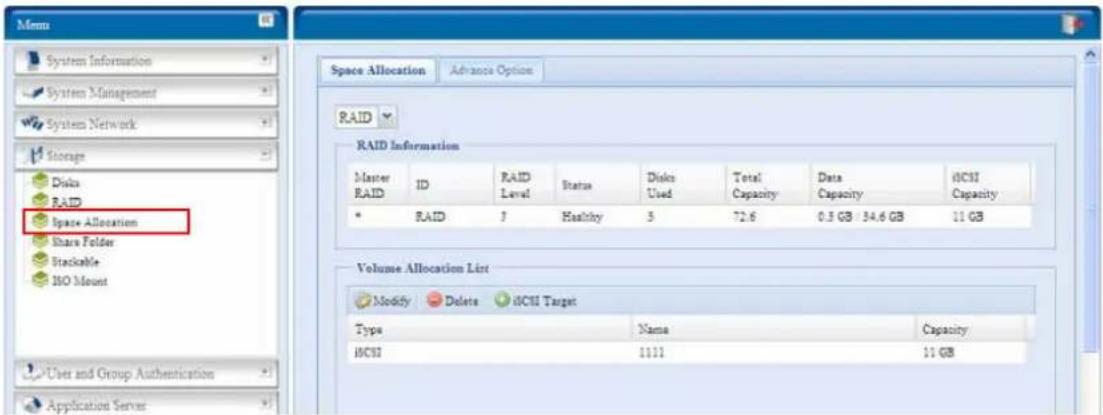This screenshot has height=415, width=1103.
Task: Click the iSCSI Target button
Action: (x=536, y=301)
